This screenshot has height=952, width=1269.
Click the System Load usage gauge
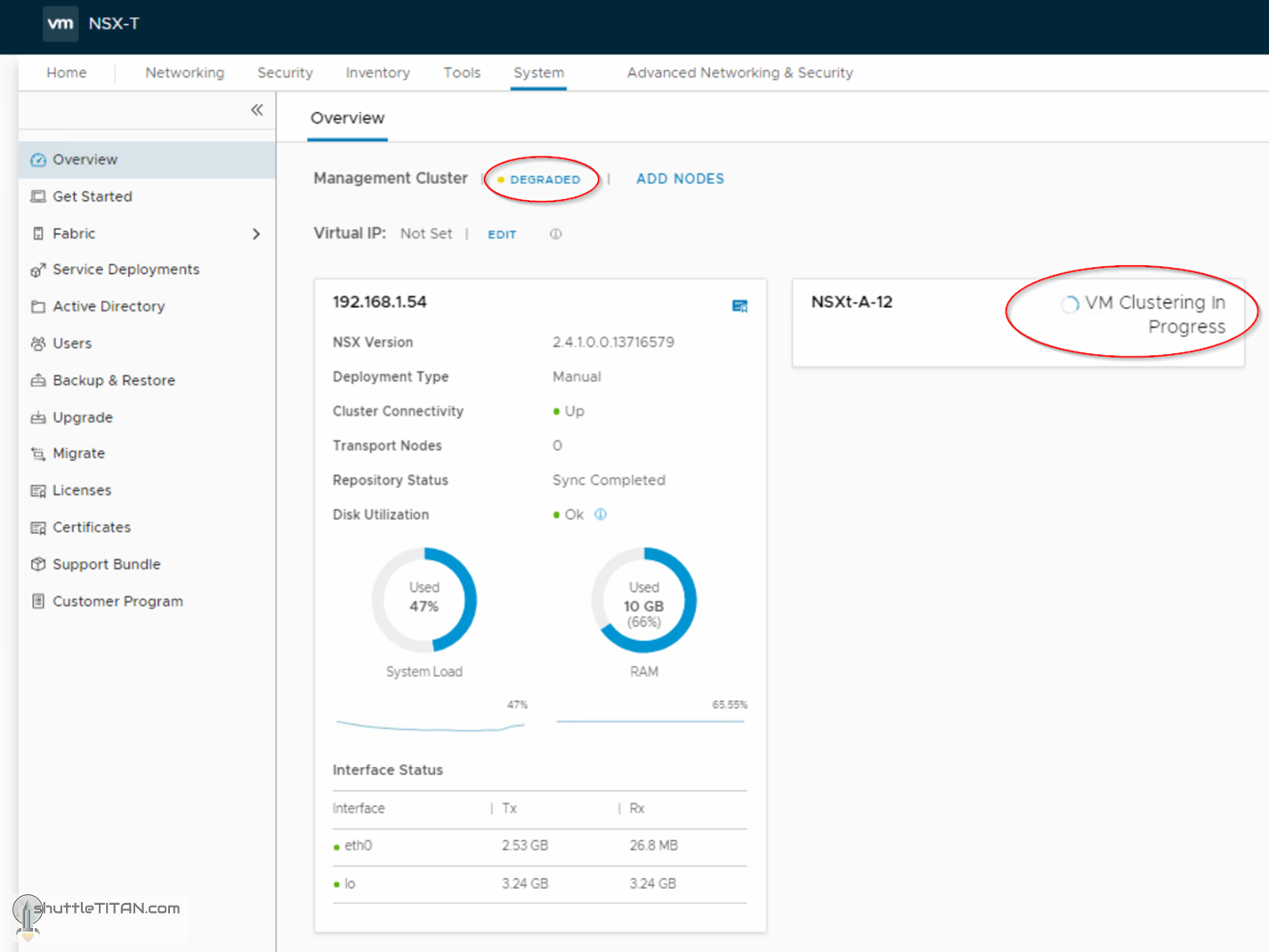tap(424, 600)
